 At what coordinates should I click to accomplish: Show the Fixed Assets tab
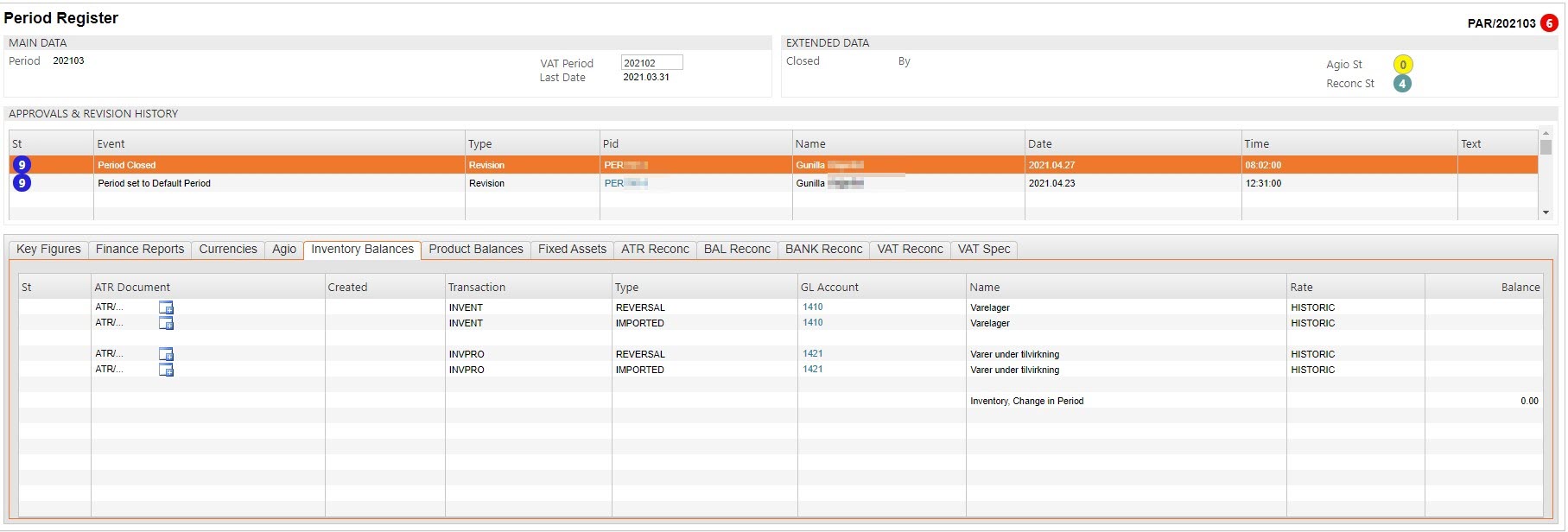pyautogui.click(x=572, y=250)
